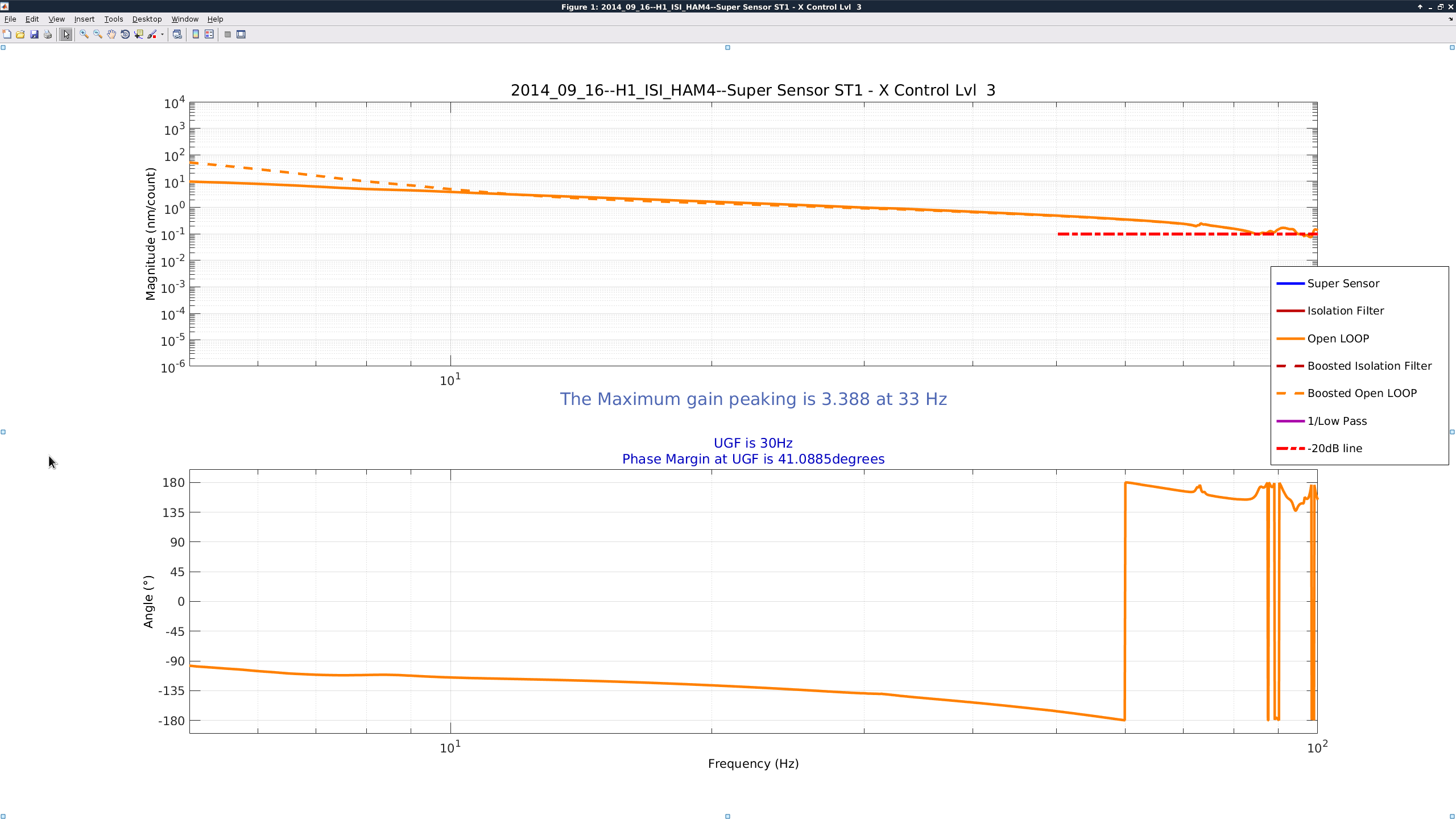This screenshot has width=1456, height=819.
Task: Click the Hide Plot Tools icon
Action: click(227, 35)
